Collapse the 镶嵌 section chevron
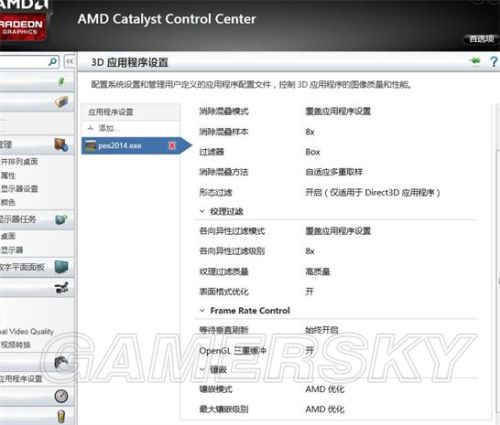This screenshot has height=425, width=500. [202, 369]
